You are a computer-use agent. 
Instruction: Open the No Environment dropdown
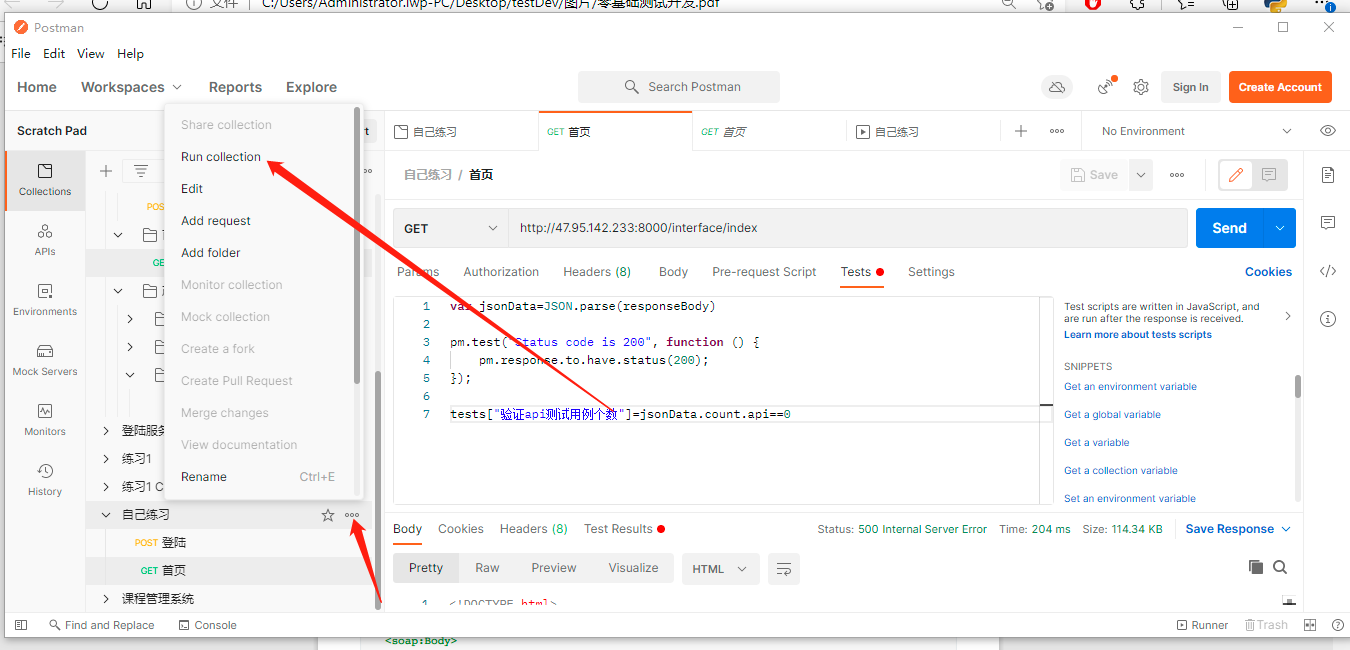pos(1196,131)
